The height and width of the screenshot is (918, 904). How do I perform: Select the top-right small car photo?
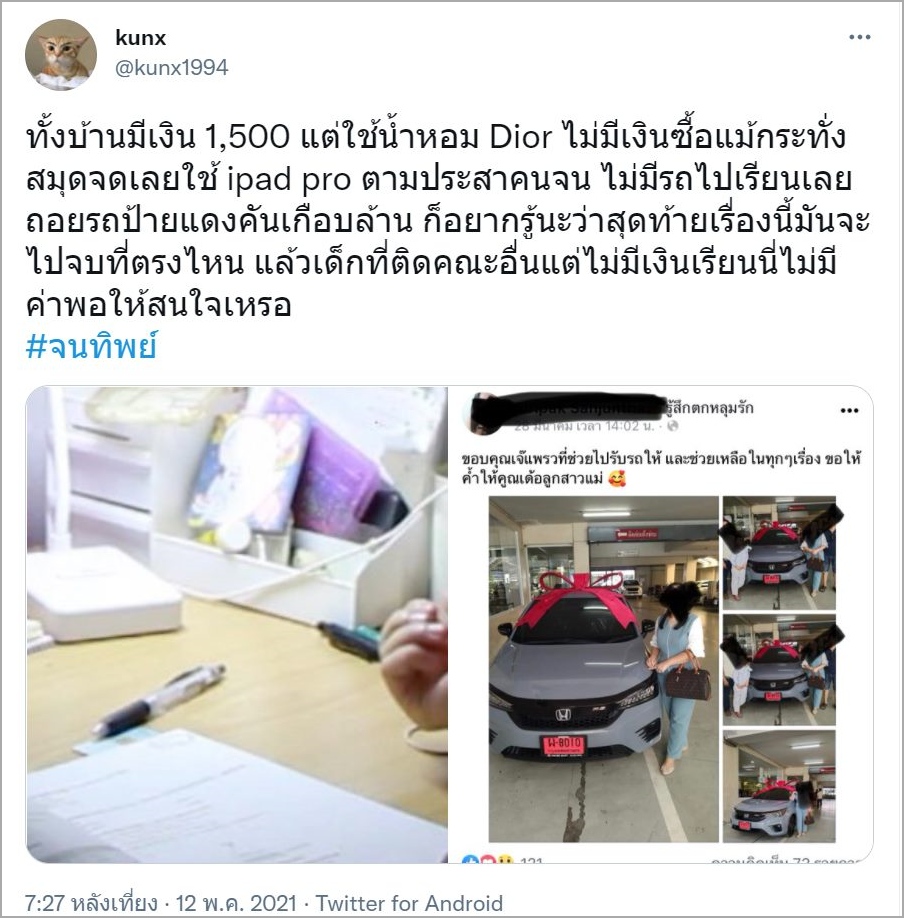(779, 553)
